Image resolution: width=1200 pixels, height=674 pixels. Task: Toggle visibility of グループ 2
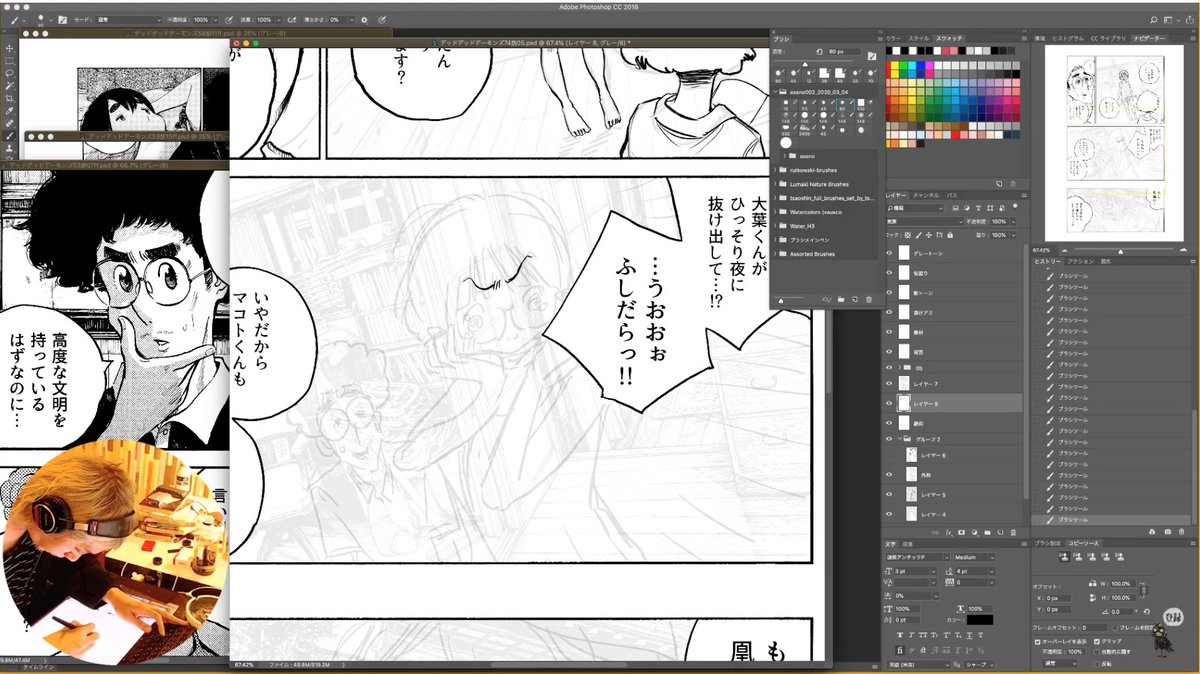[888, 439]
